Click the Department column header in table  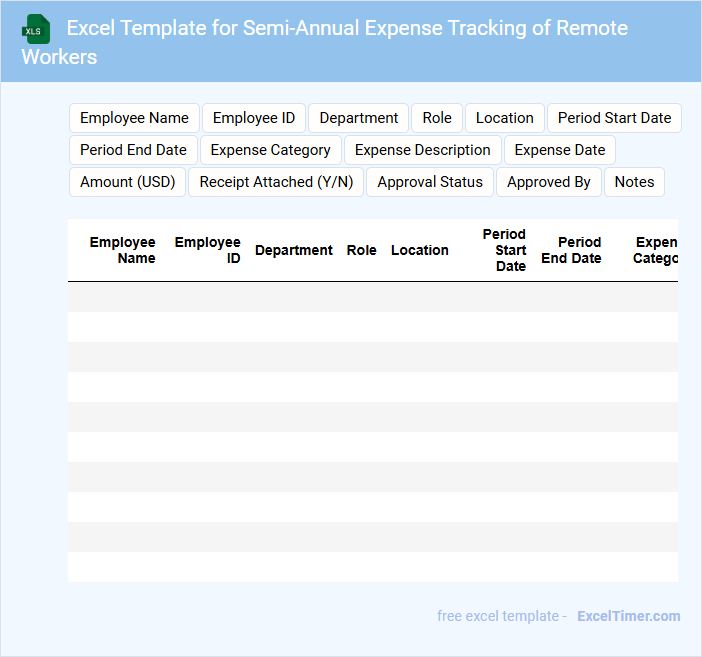293,250
